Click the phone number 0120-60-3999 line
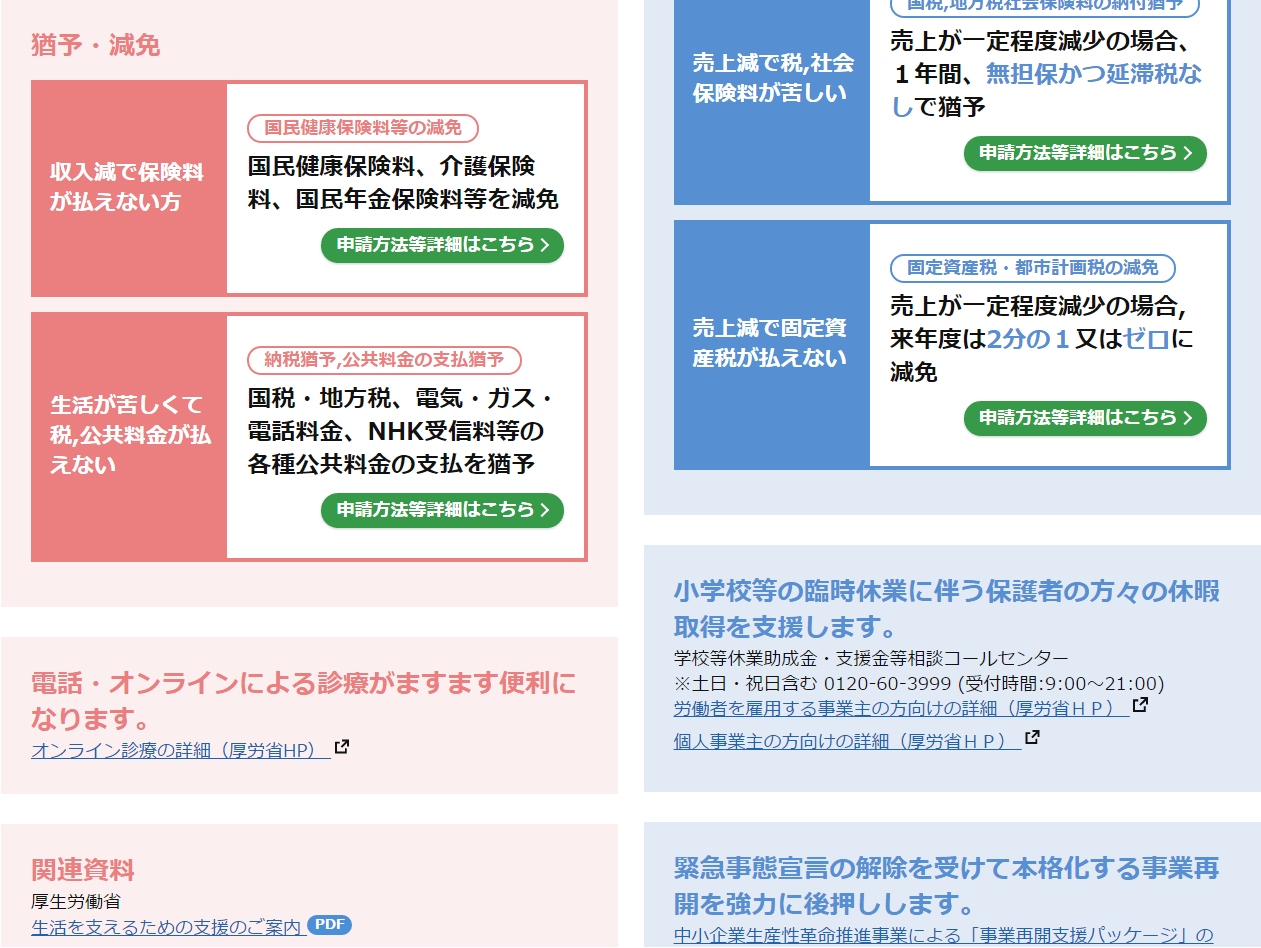 [919, 684]
